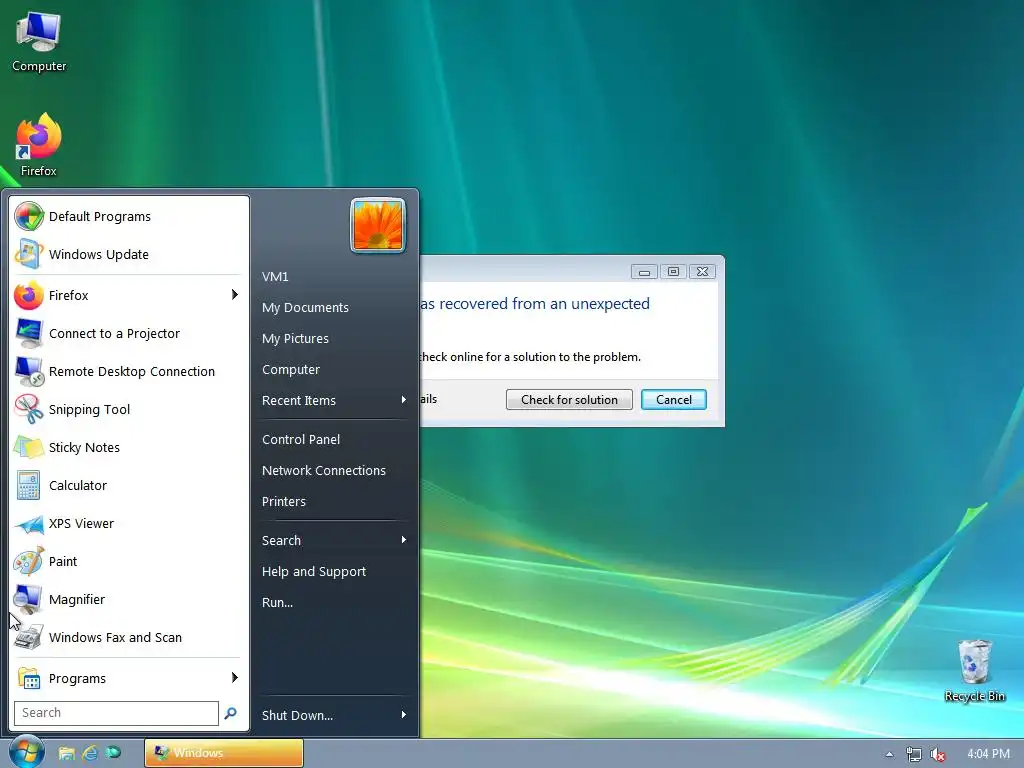
Task: Click Cancel in the recovery dialog
Action: (673, 400)
